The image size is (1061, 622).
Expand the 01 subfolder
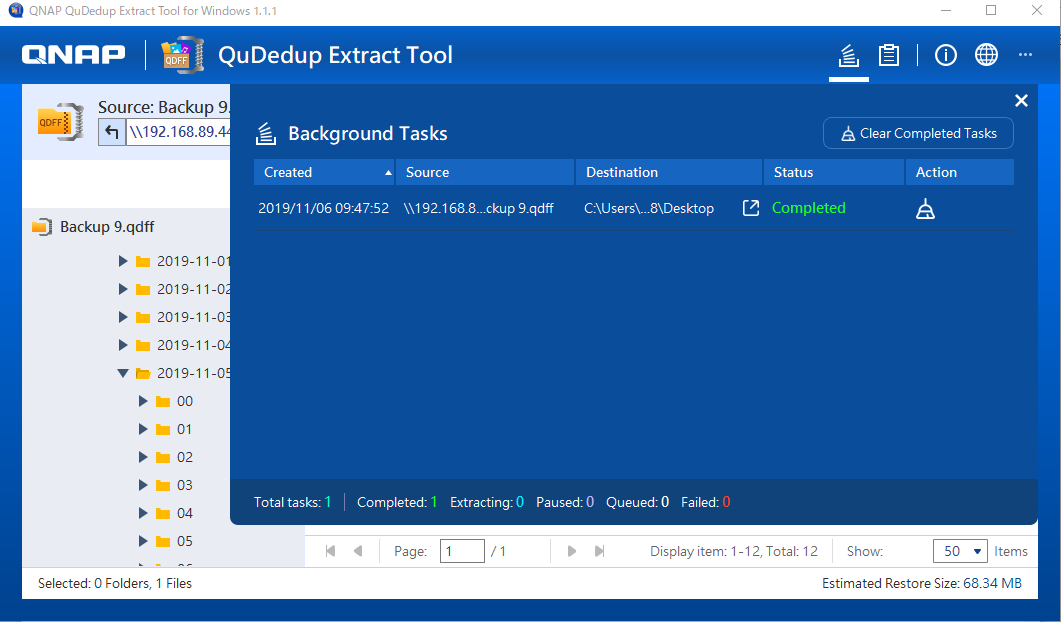click(x=143, y=429)
